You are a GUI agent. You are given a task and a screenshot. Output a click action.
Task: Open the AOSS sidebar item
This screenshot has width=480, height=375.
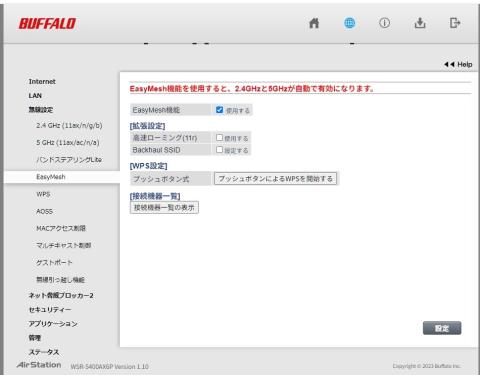tap(44, 211)
